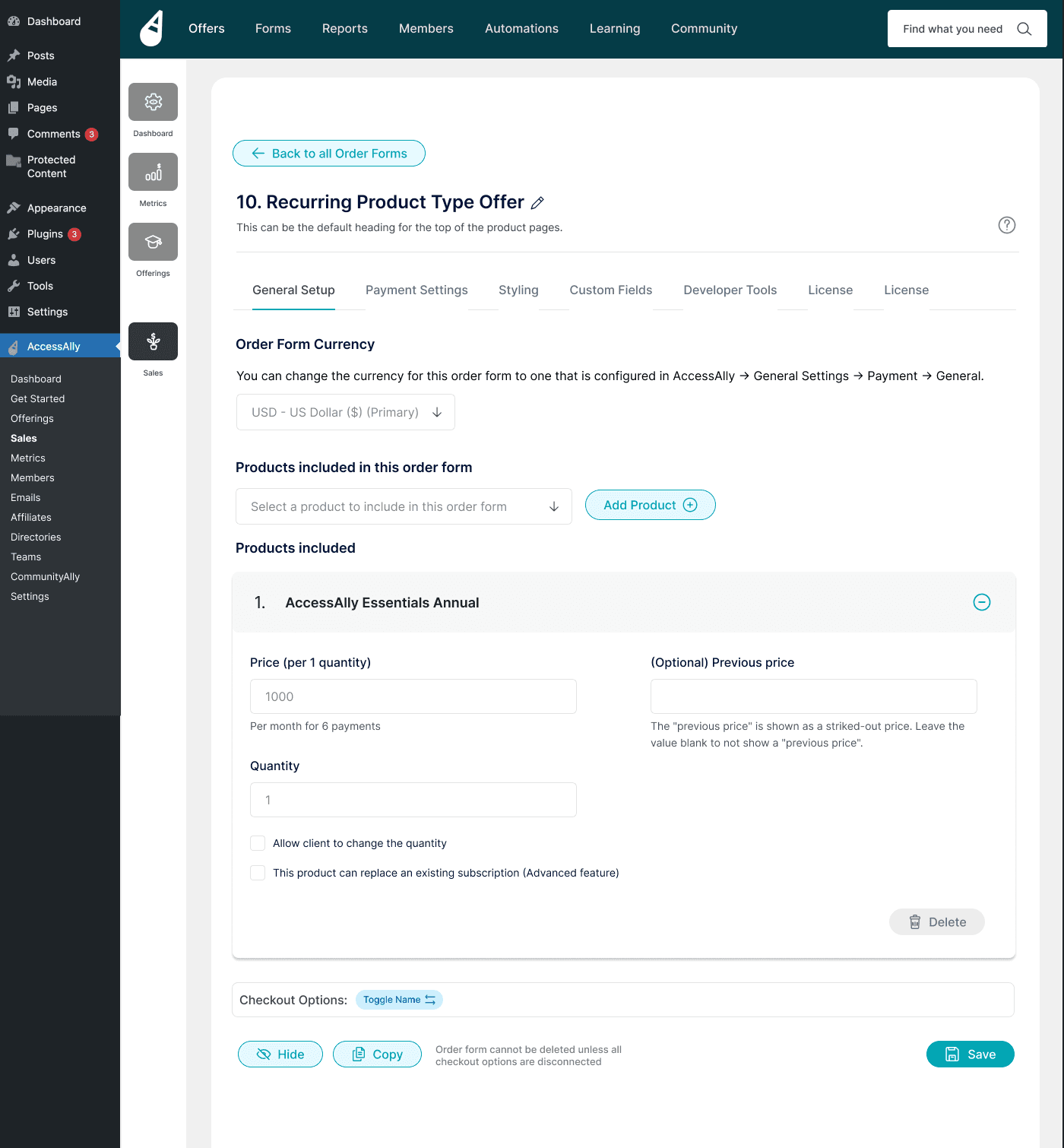The width and height of the screenshot is (1064, 1148).
Task: Click the Add Product button
Action: click(x=650, y=505)
